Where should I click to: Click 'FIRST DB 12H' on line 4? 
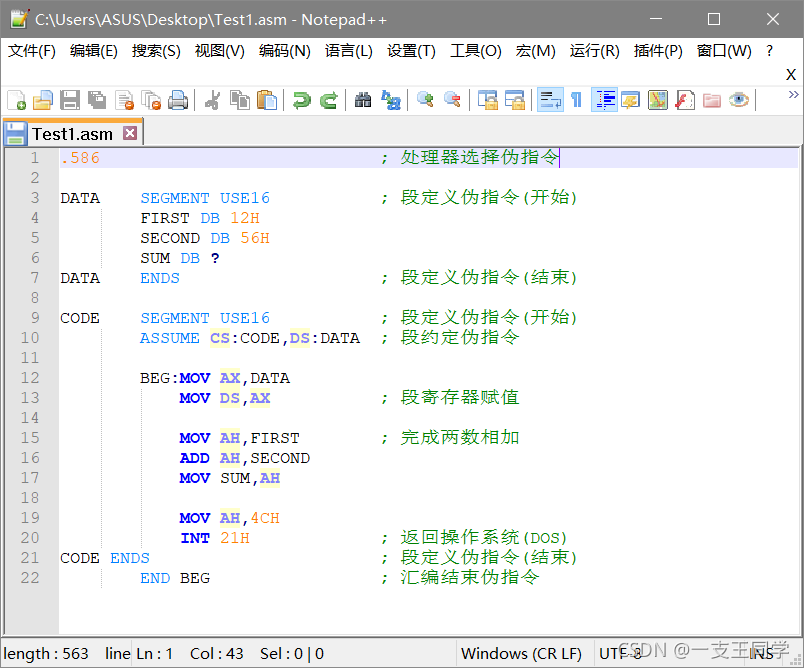(x=200, y=218)
